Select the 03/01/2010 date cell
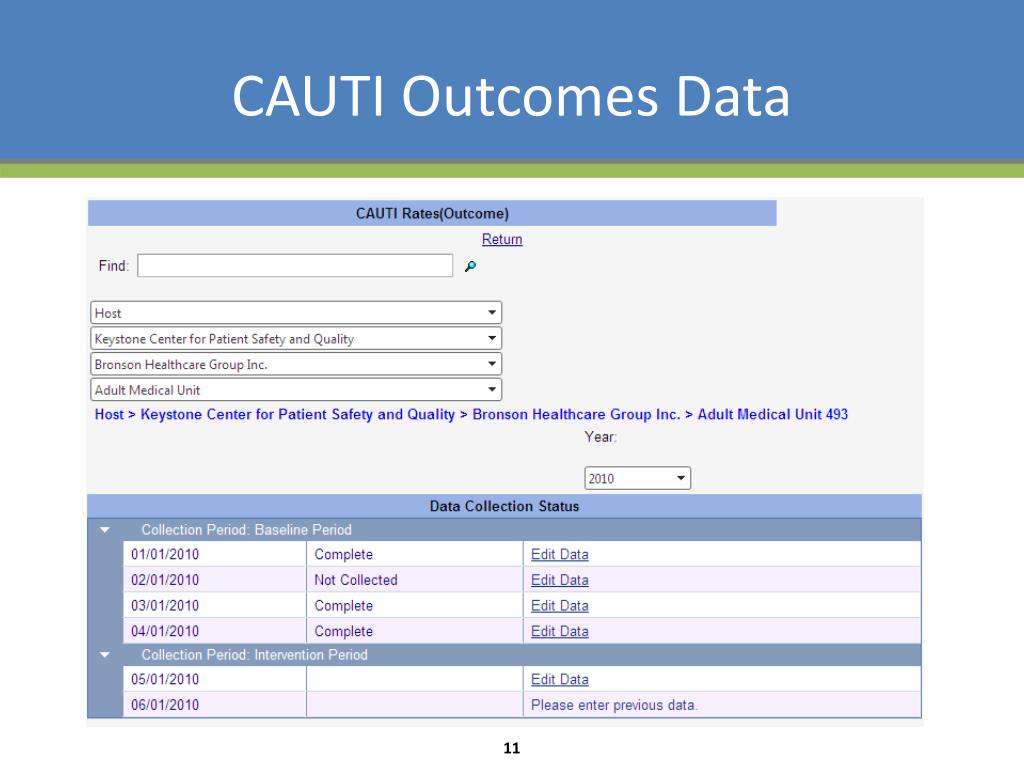Screen dimensions: 1024x768 click(215, 605)
